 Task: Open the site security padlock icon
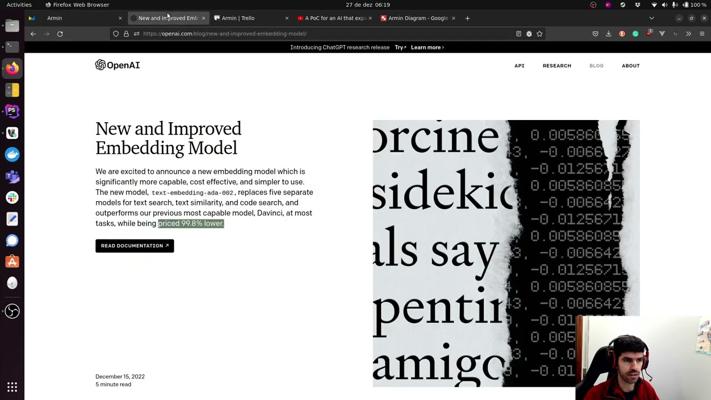click(126, 34)
